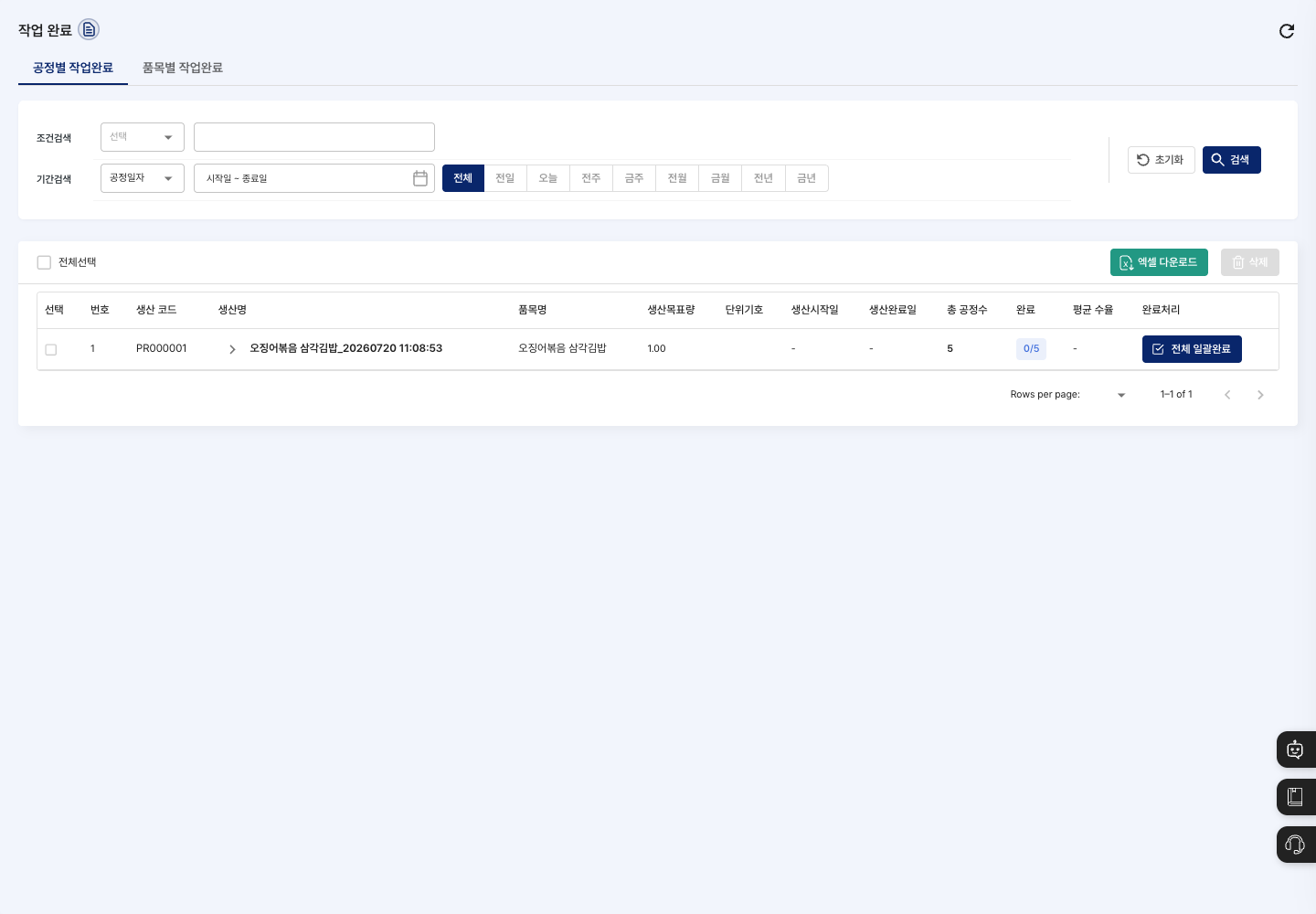Click the 총 공정수 column header
The height and width of the screenshot is (914, 1316).
click(x=967, y=310)
